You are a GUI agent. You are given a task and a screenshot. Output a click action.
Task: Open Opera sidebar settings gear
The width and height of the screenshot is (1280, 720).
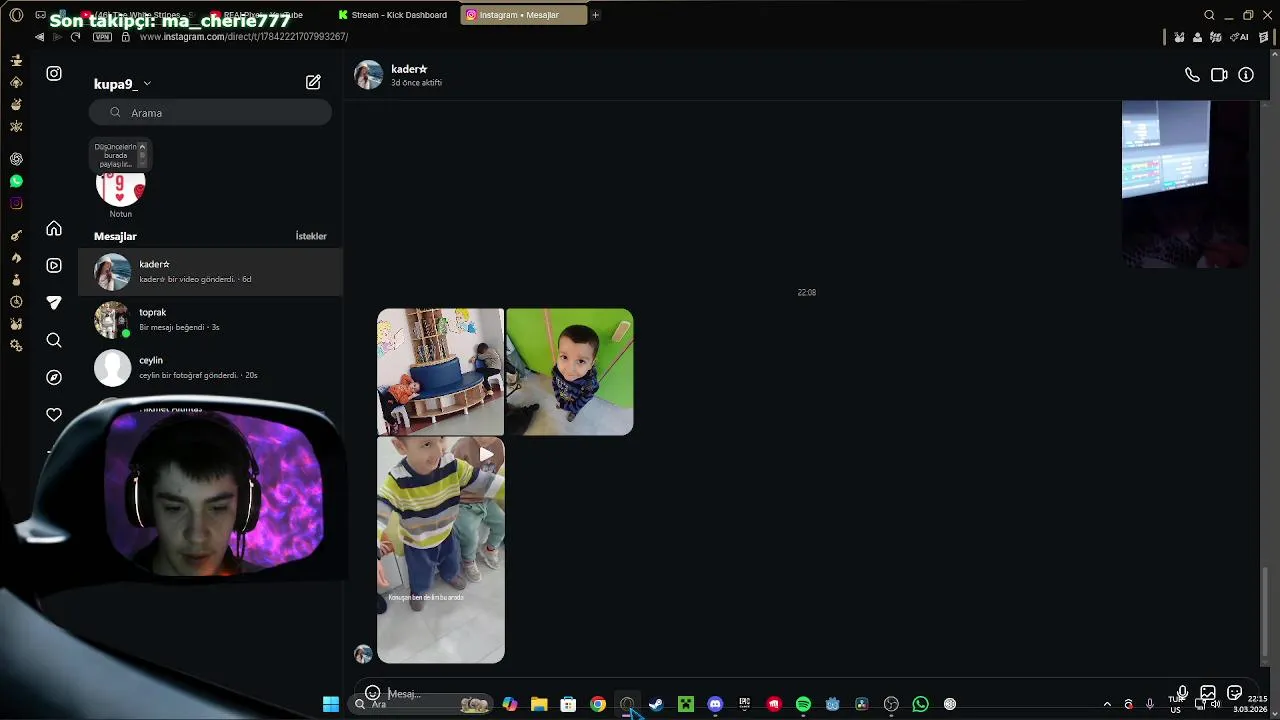point(16,346)
